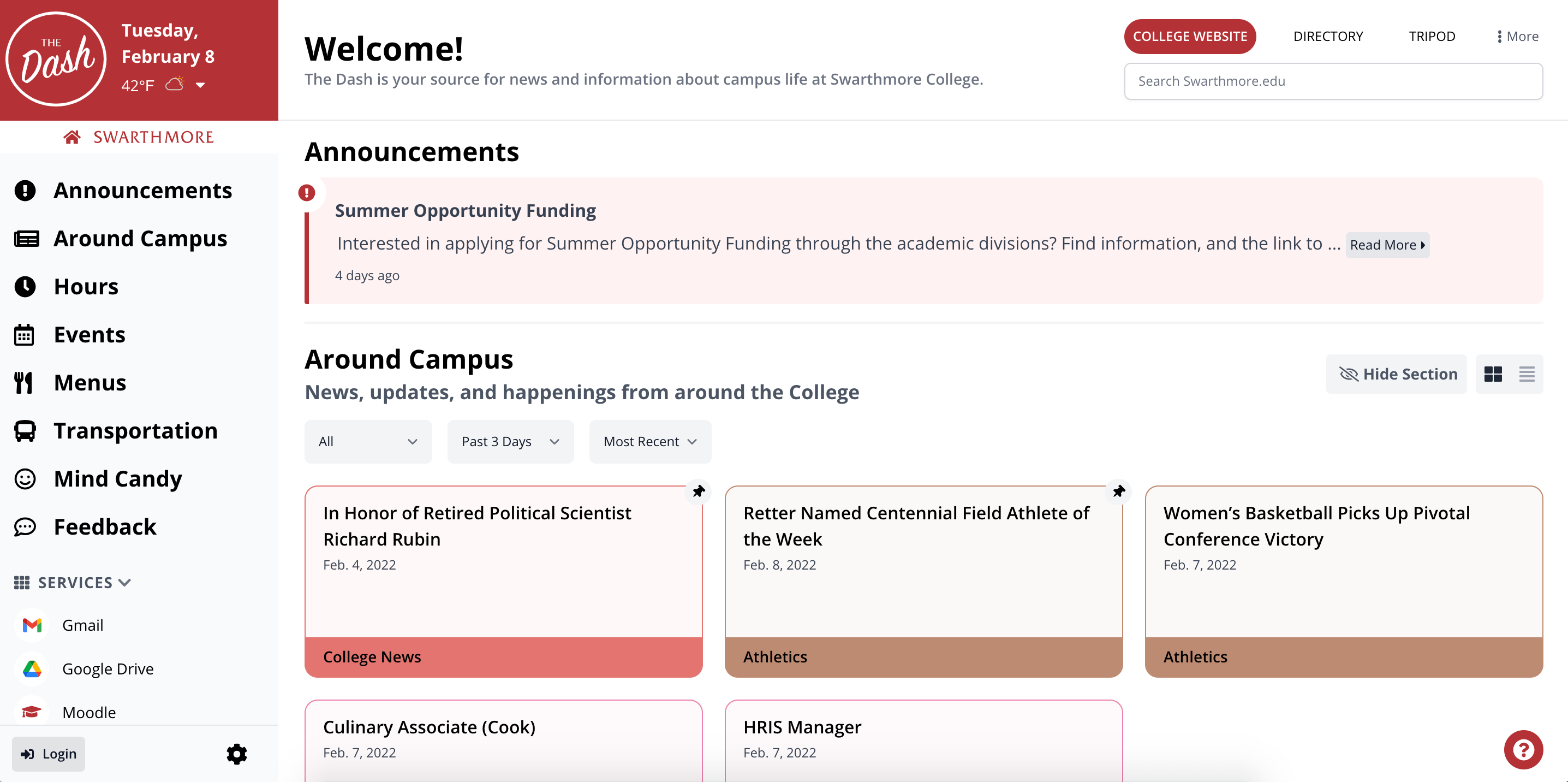Unpin the Richard Rubin article

point(697,491)
